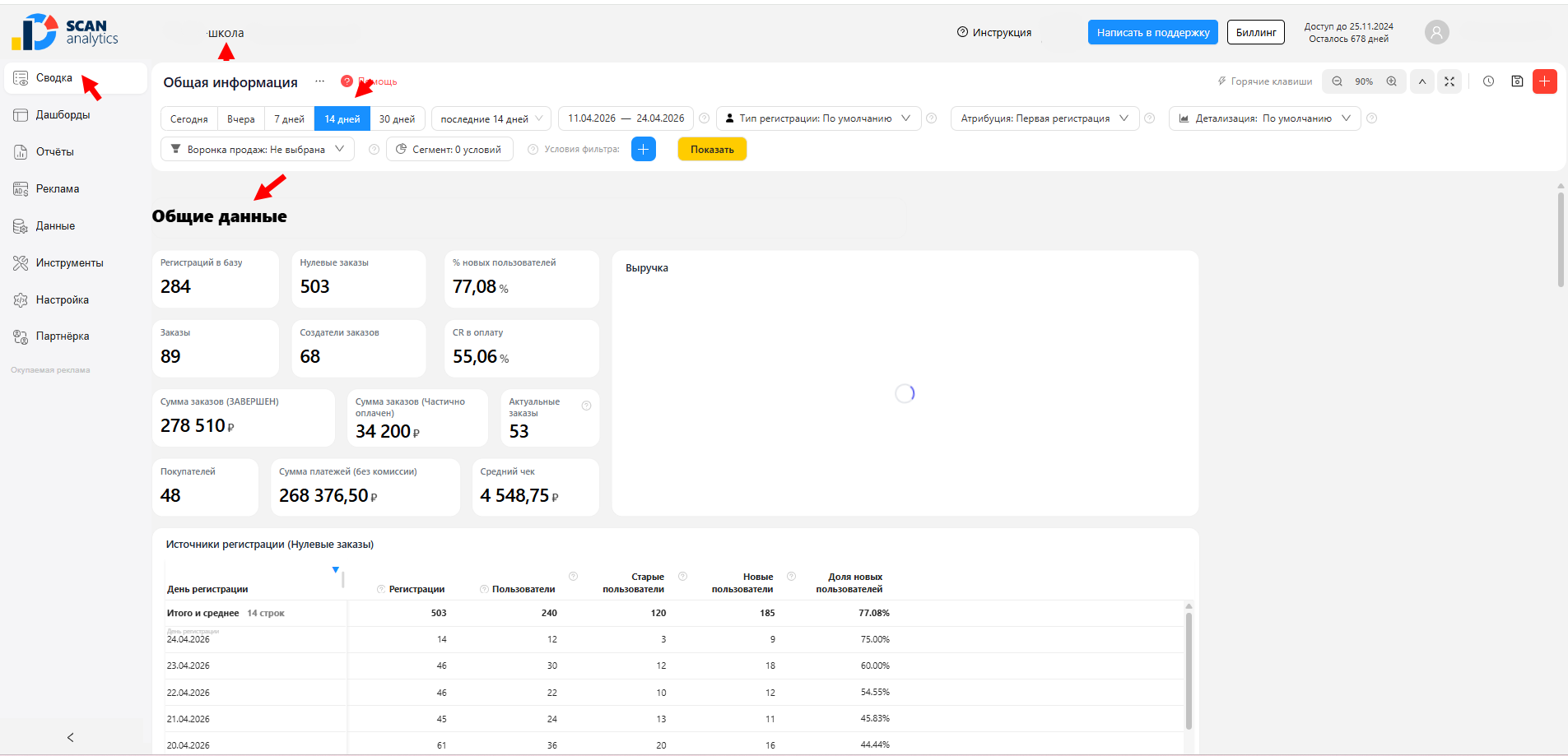Click the help icon after date range
1568x756 pixels.
click(x=705, y=118)
